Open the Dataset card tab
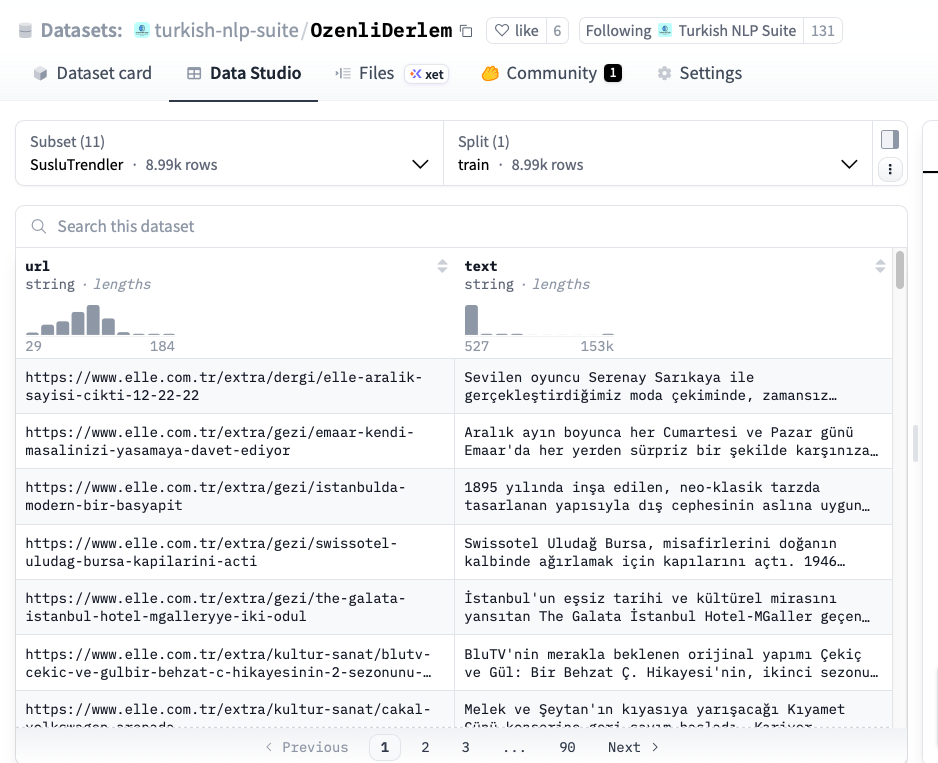 tap(92, 73)
